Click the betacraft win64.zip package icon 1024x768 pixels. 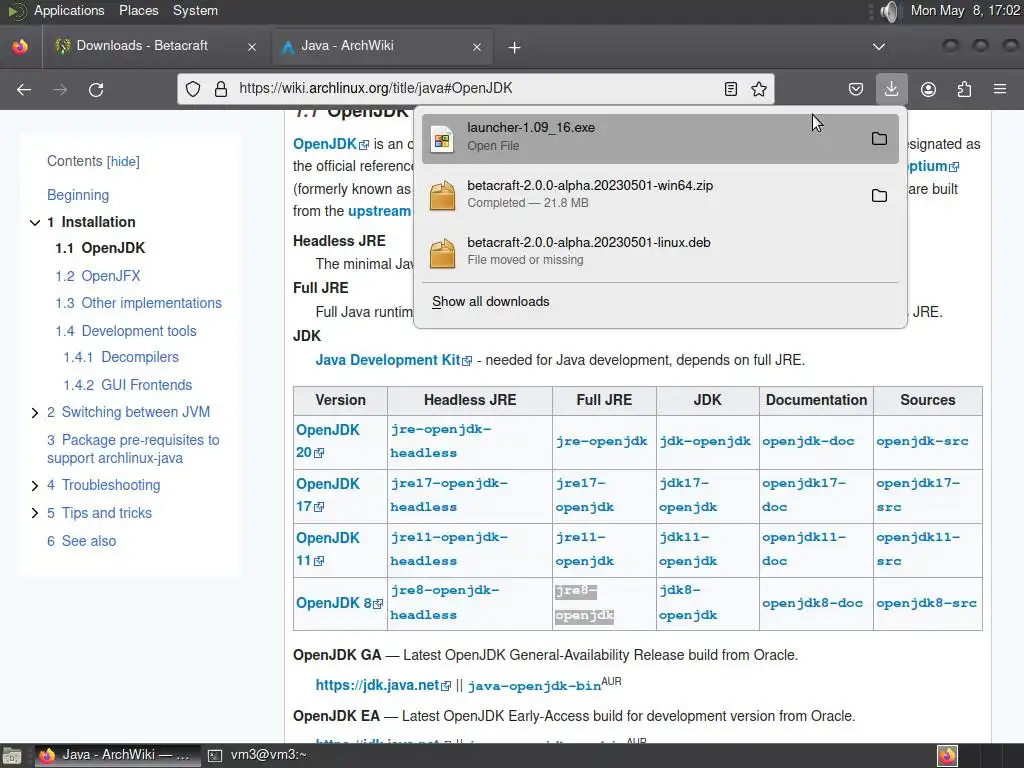(x=442, y=195)
